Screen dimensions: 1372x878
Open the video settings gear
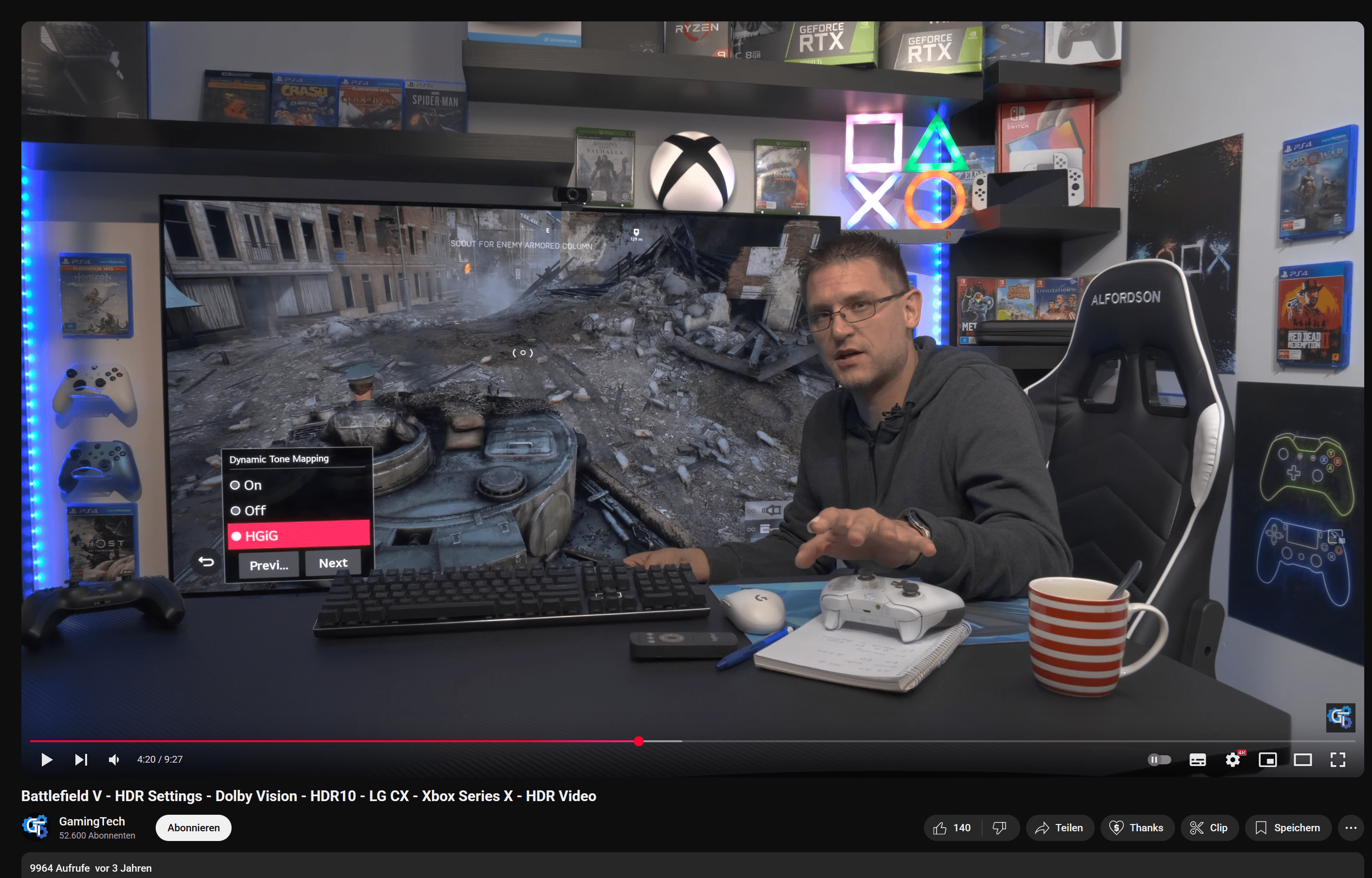pos(1232,759)
